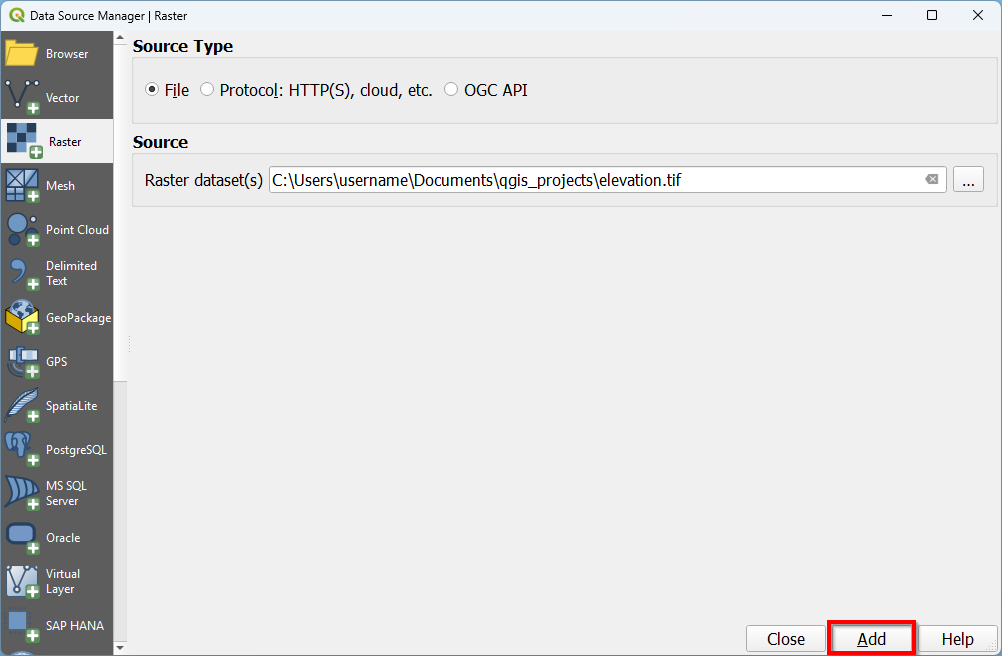Screen dimensions: 1002x656
Task: Open the Browser panel icon
Action: (22, 54)
